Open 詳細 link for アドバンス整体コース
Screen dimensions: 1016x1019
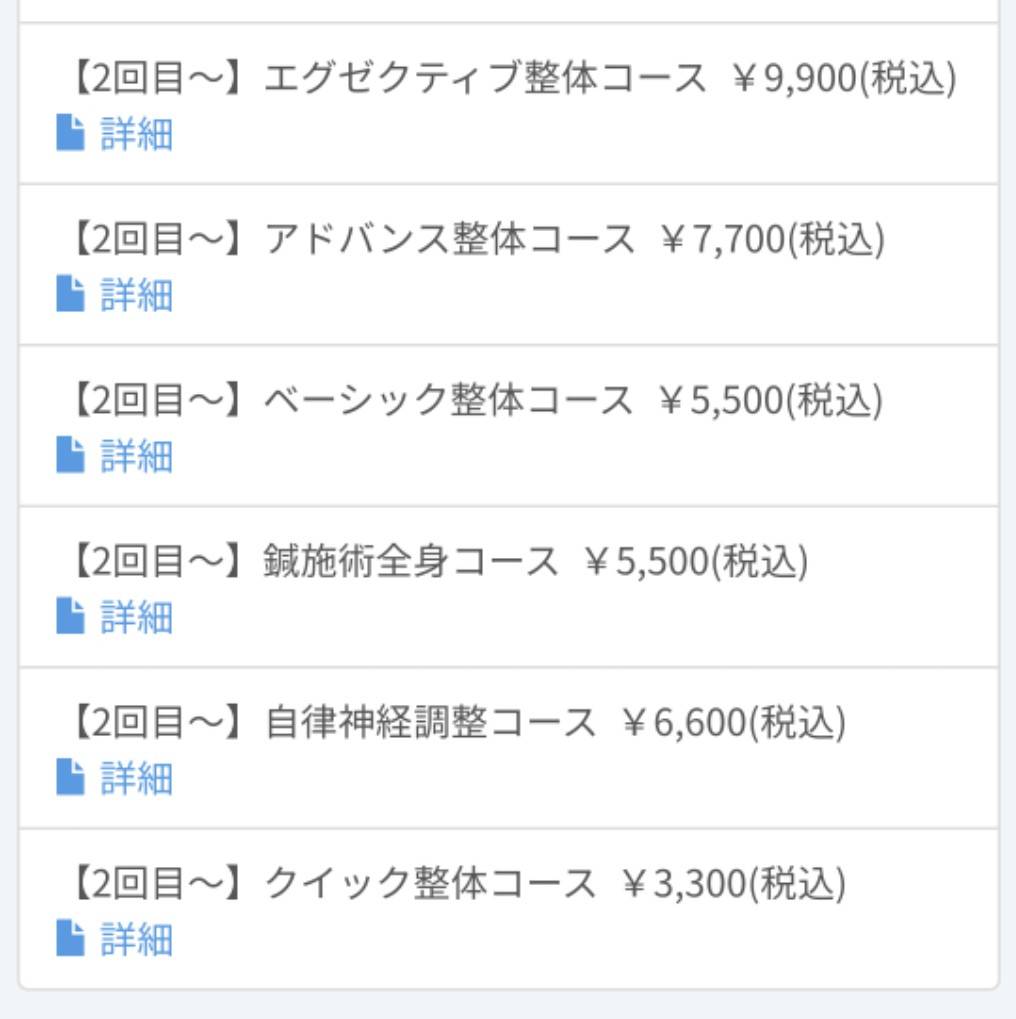[x=137, y=295]
